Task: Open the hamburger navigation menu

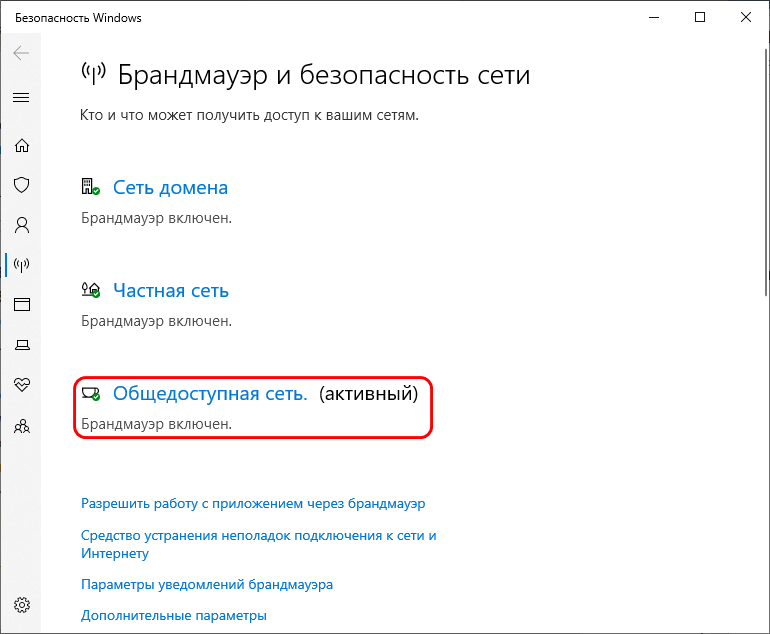Action: tap(21, 97)
